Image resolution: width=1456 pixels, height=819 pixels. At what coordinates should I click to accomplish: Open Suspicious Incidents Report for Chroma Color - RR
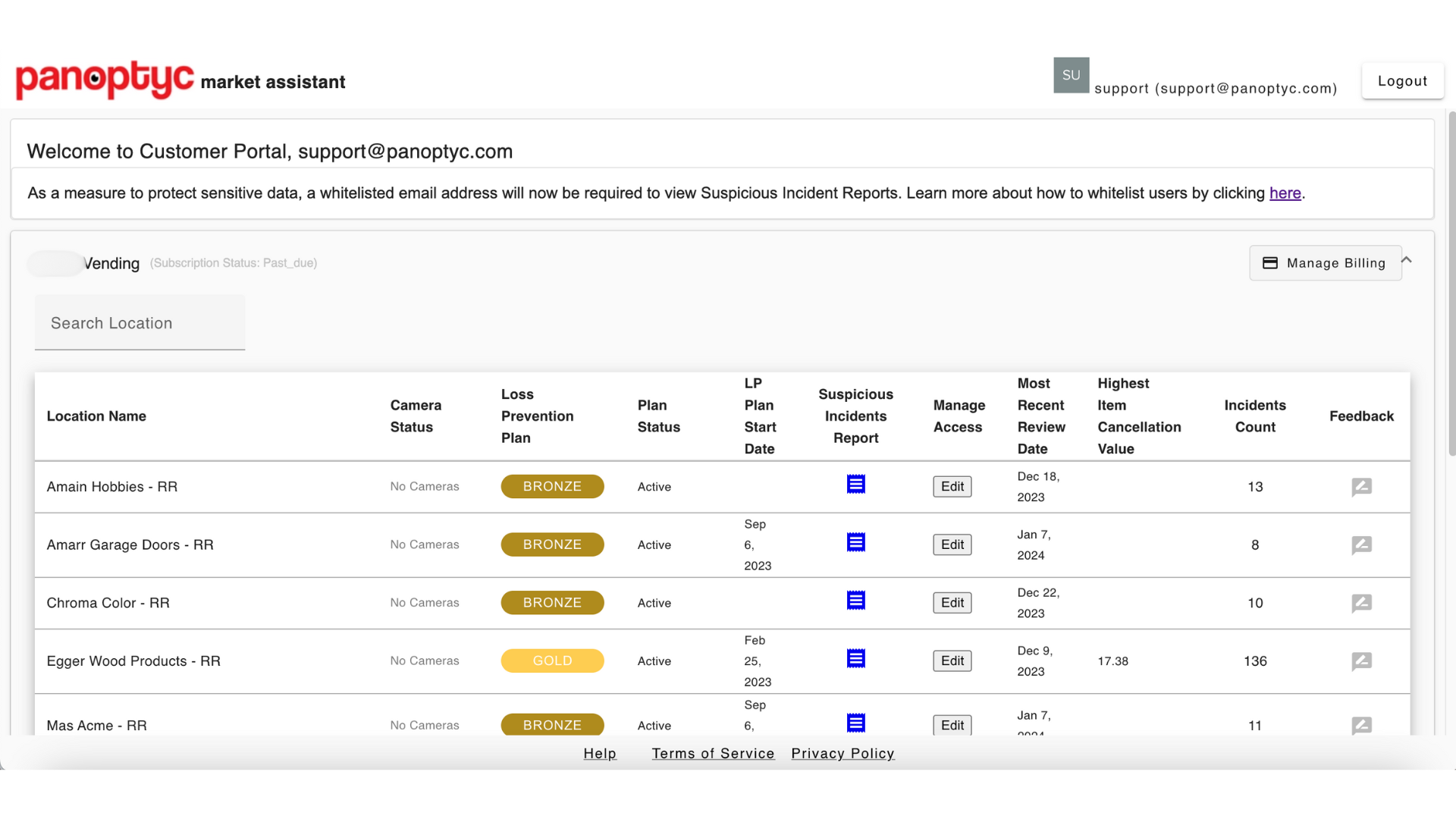855,601
